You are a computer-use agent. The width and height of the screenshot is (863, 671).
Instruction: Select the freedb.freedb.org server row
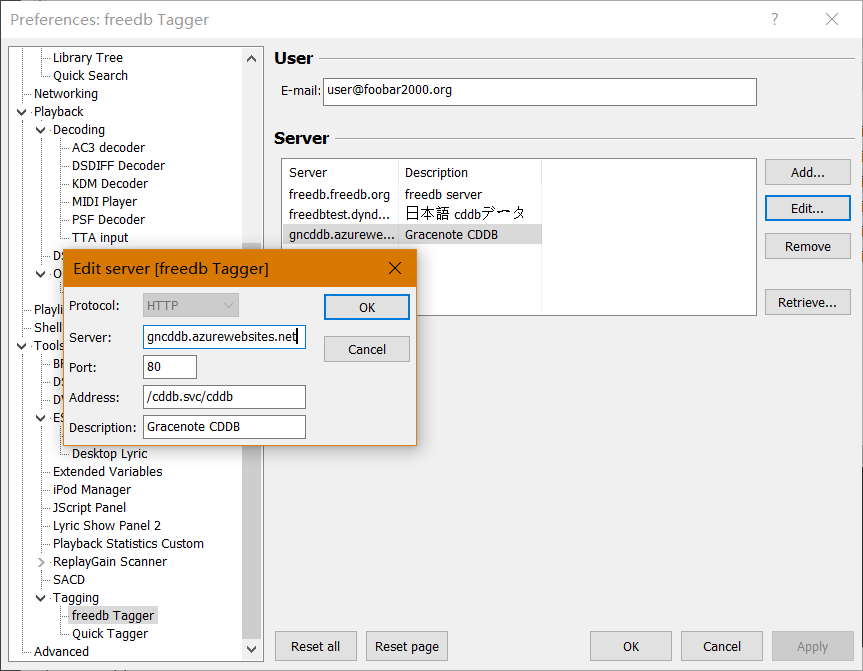click(x=412, y=194)
